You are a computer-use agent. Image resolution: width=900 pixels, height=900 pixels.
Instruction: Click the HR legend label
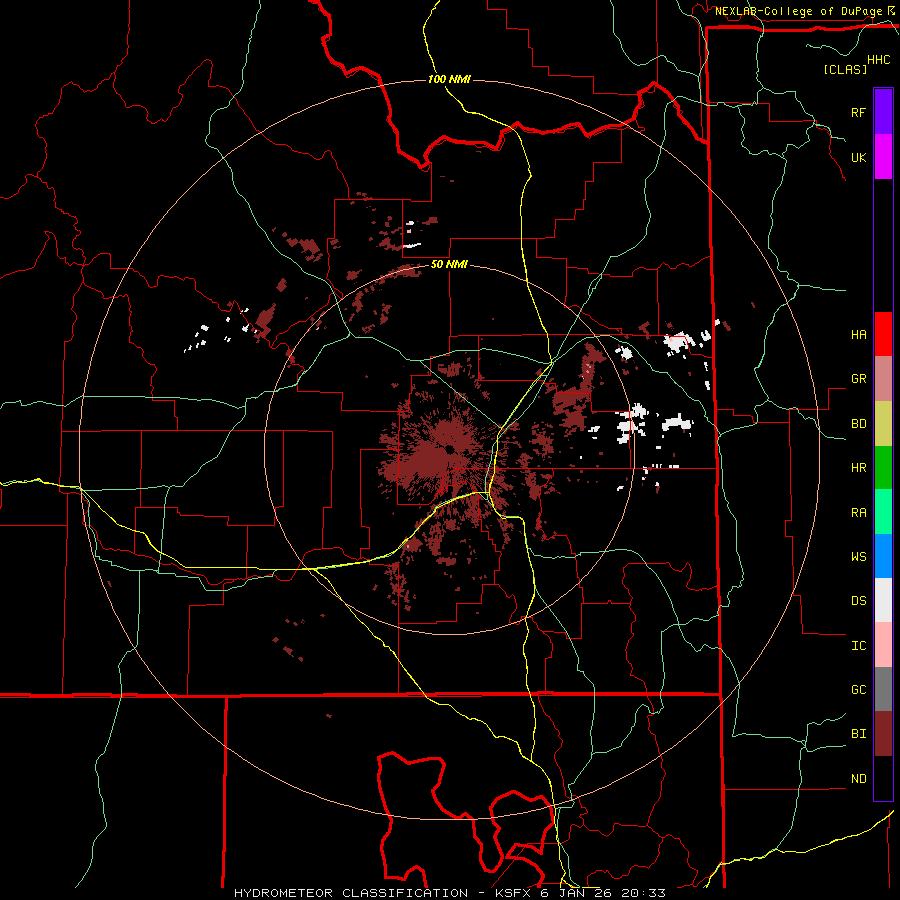point(858,468)
